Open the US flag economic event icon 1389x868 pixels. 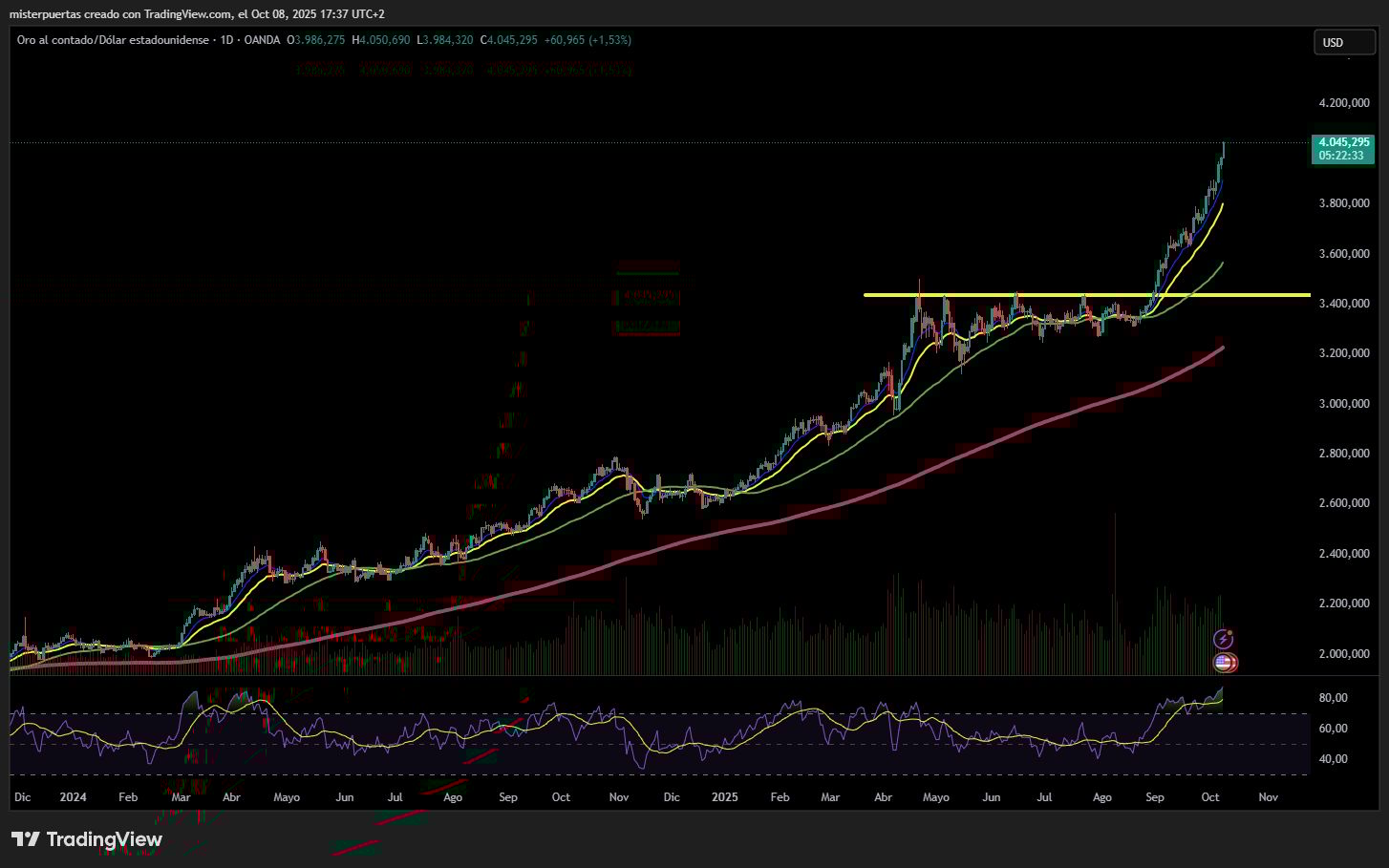coord(1225,662)
